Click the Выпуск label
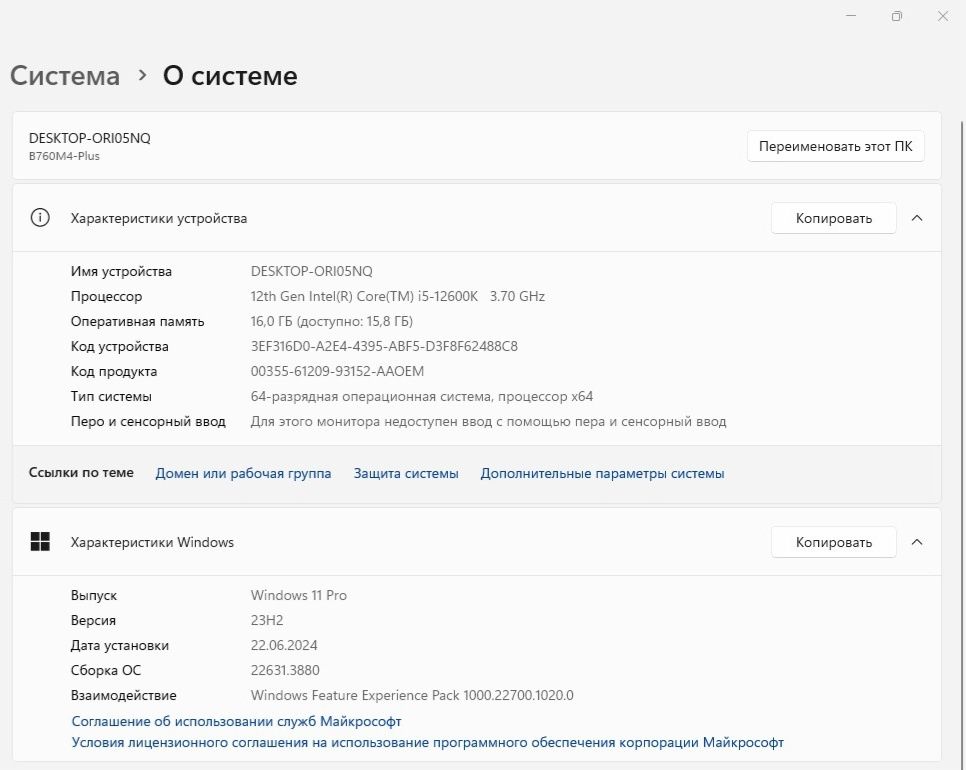 (x=94, y=595)
